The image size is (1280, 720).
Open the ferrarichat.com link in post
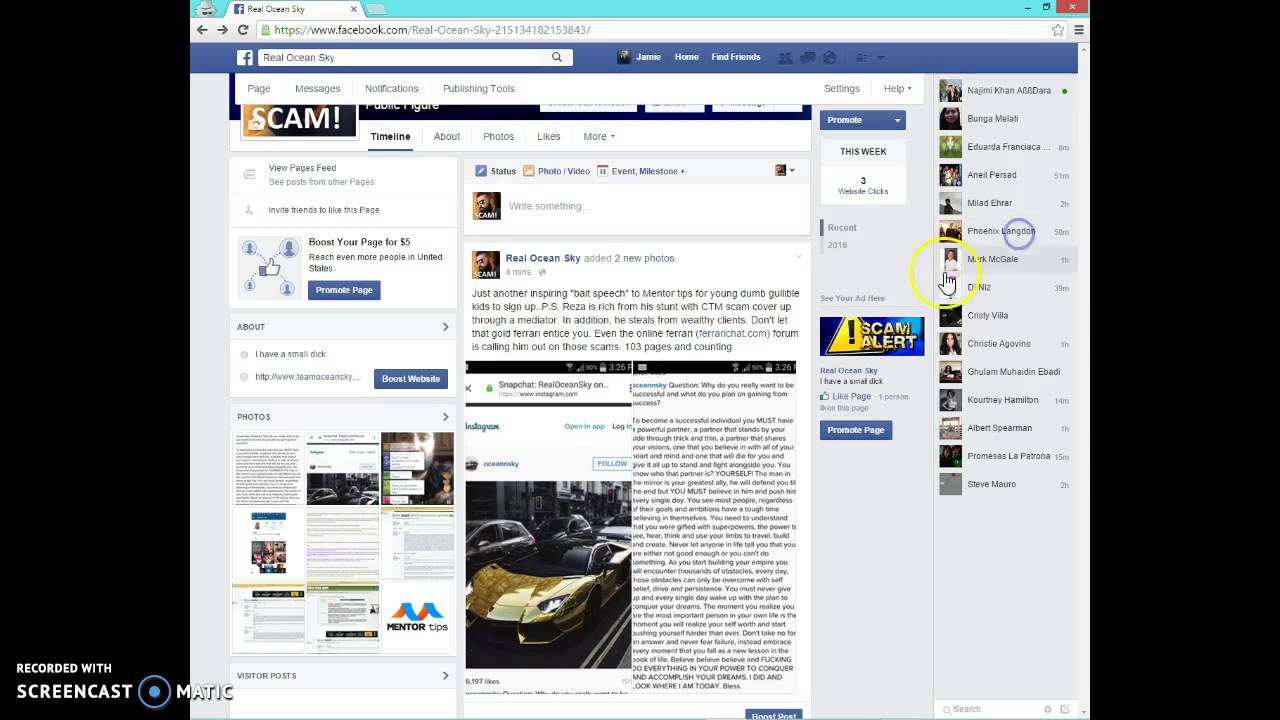click(733, 333)
